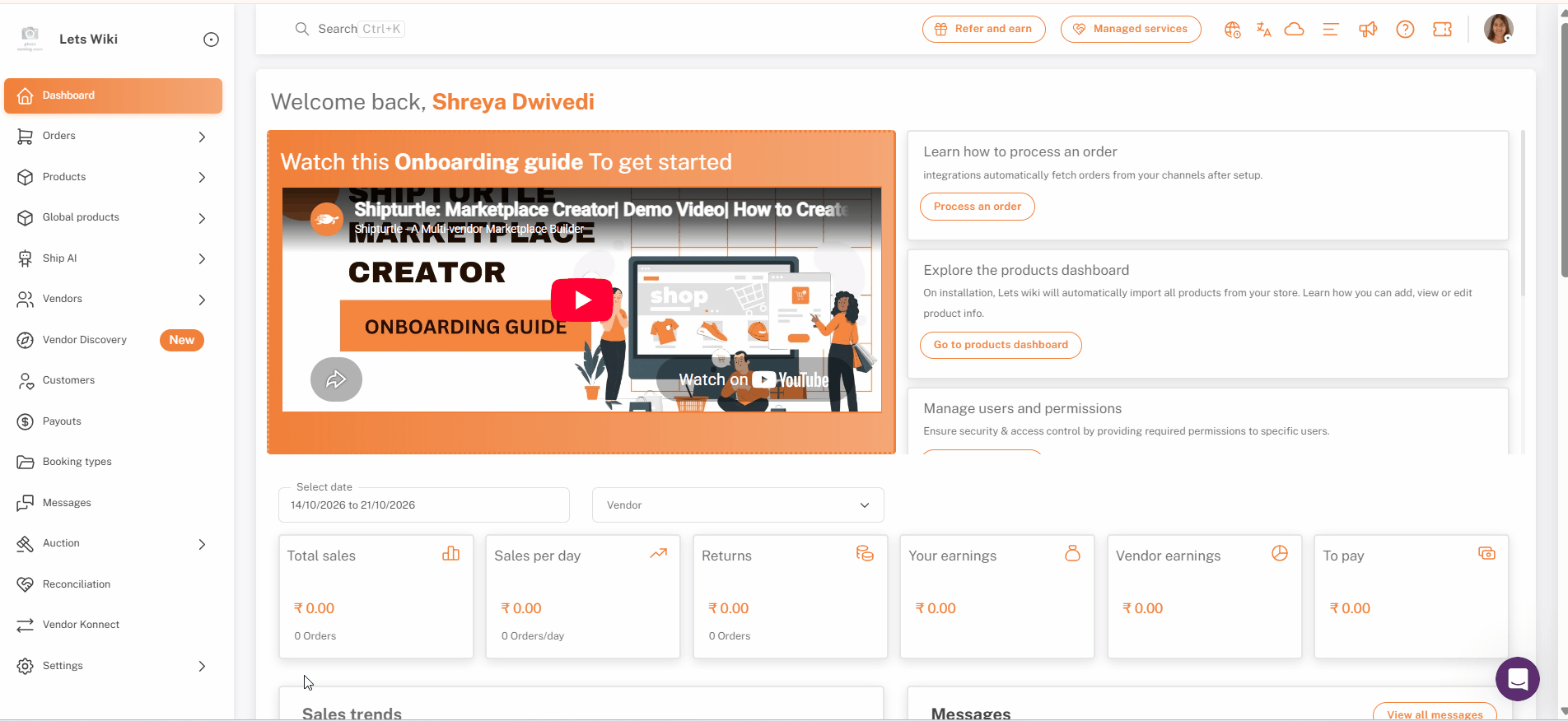This screenshot has width=1568, height=721.
Task: Open the Products menu
Action: point(113,177)
